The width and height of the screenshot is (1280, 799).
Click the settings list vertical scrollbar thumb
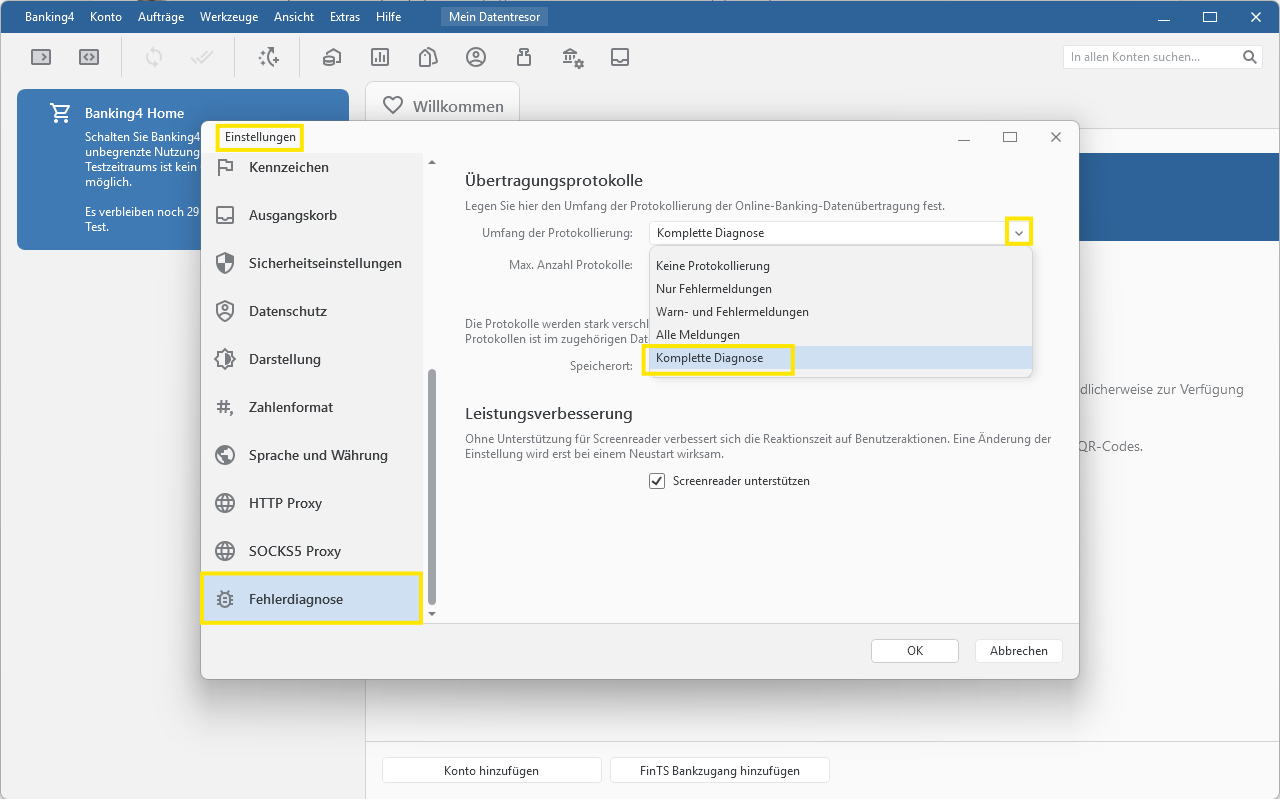tap(432, 487)
